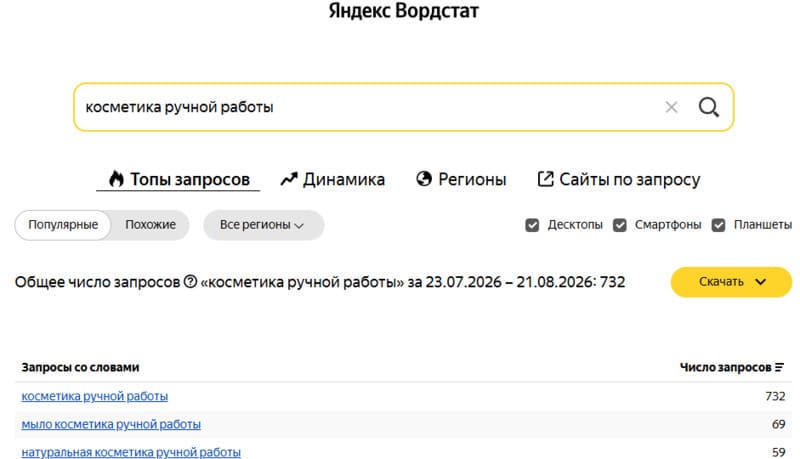The height and width of the screenshot is (459, 800).
Task: Switch to the Динамика tab
Action: pos(333,180)
